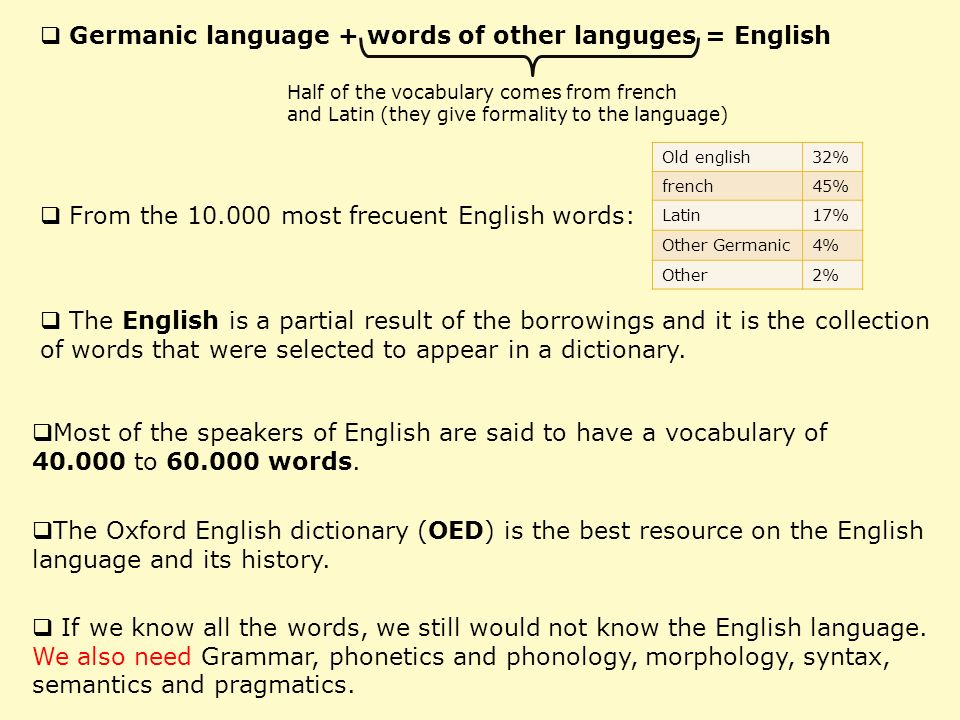This screenshot has width=960, height=720.
Task: Click the line 'and Latin (they give formality to the language)'
Action: (507, 114)
